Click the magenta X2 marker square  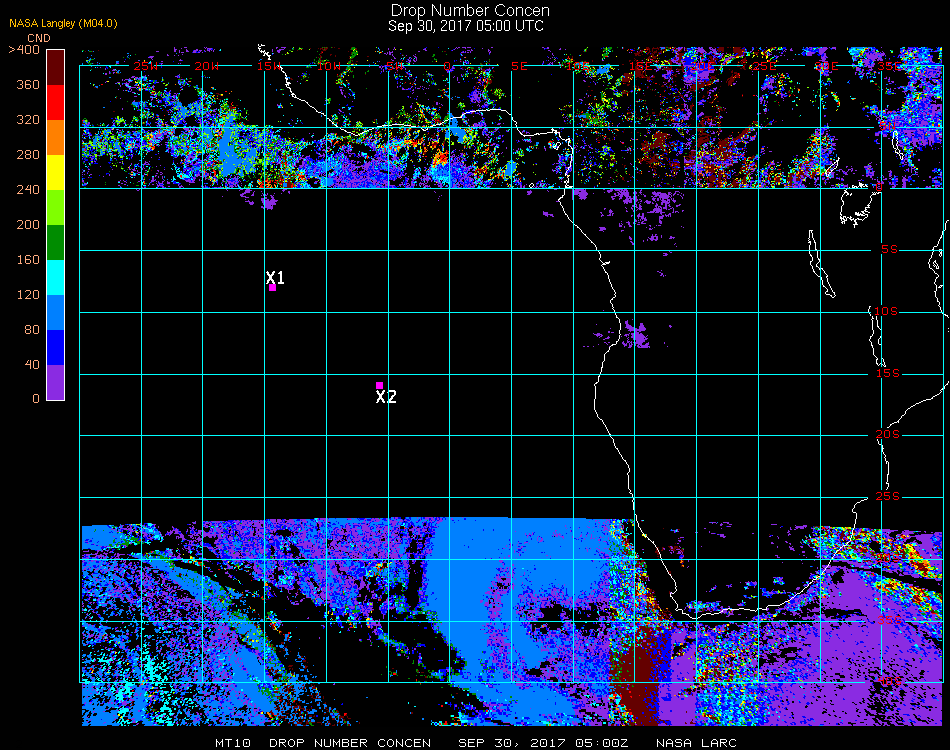coord(379,385)
